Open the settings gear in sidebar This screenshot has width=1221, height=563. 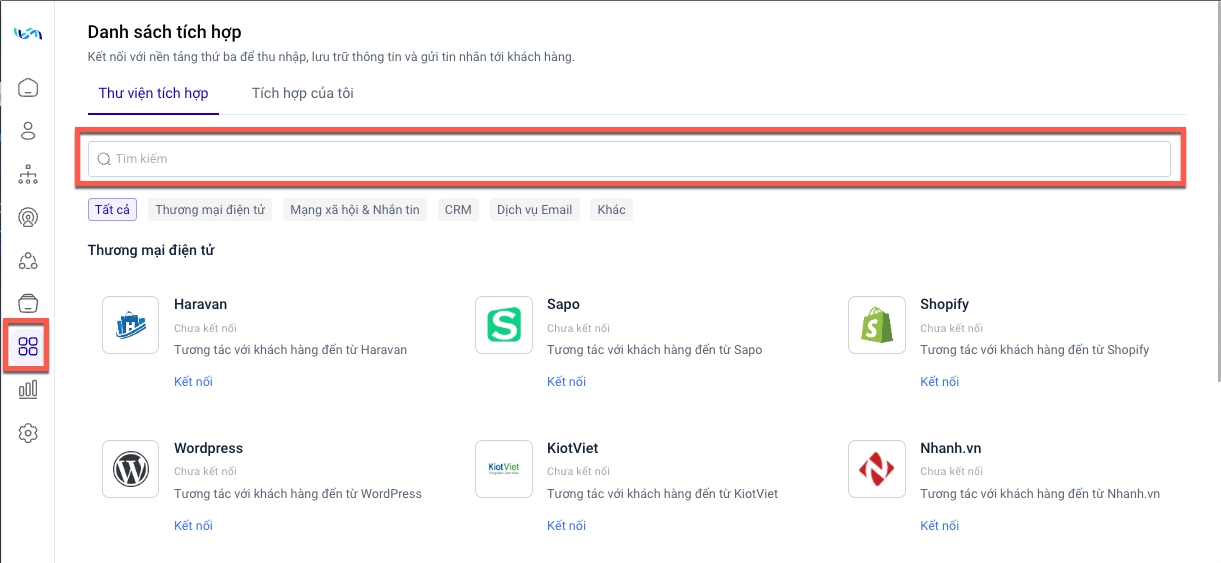coord(28,433)
